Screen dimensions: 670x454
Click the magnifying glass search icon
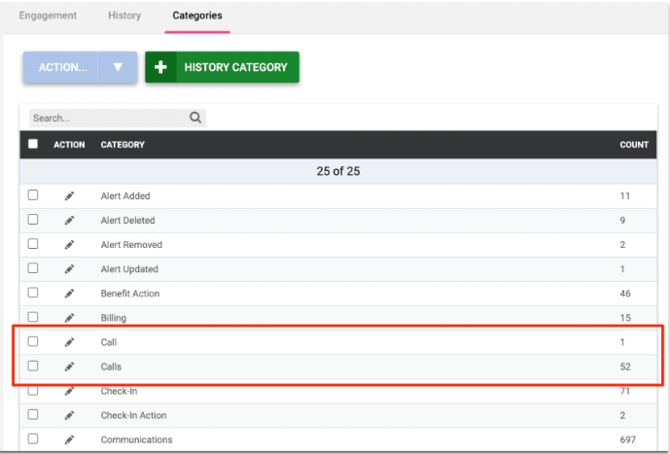coord(196,117)
